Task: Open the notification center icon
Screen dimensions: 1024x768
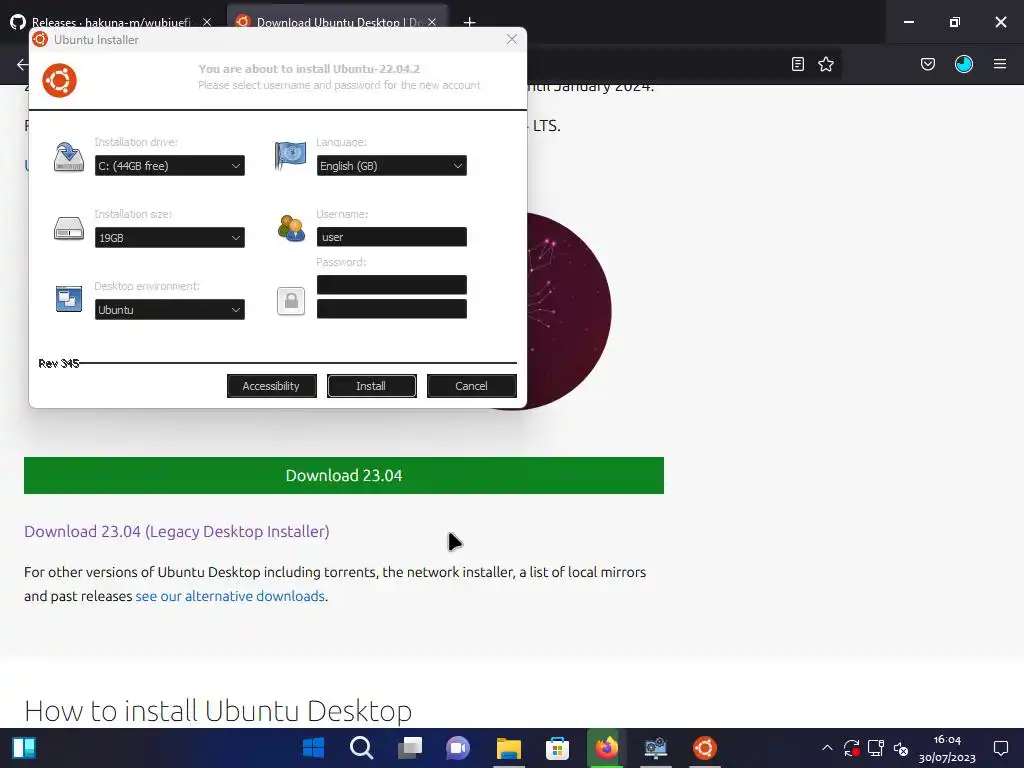Action: coord(1000,748)
